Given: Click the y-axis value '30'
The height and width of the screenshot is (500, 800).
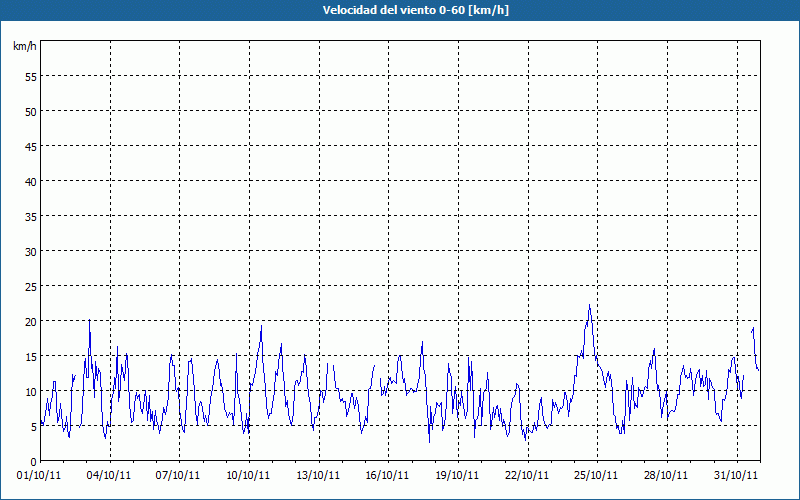Looking at the screenshot, I should pyautogui.click(x=31, y=252).
